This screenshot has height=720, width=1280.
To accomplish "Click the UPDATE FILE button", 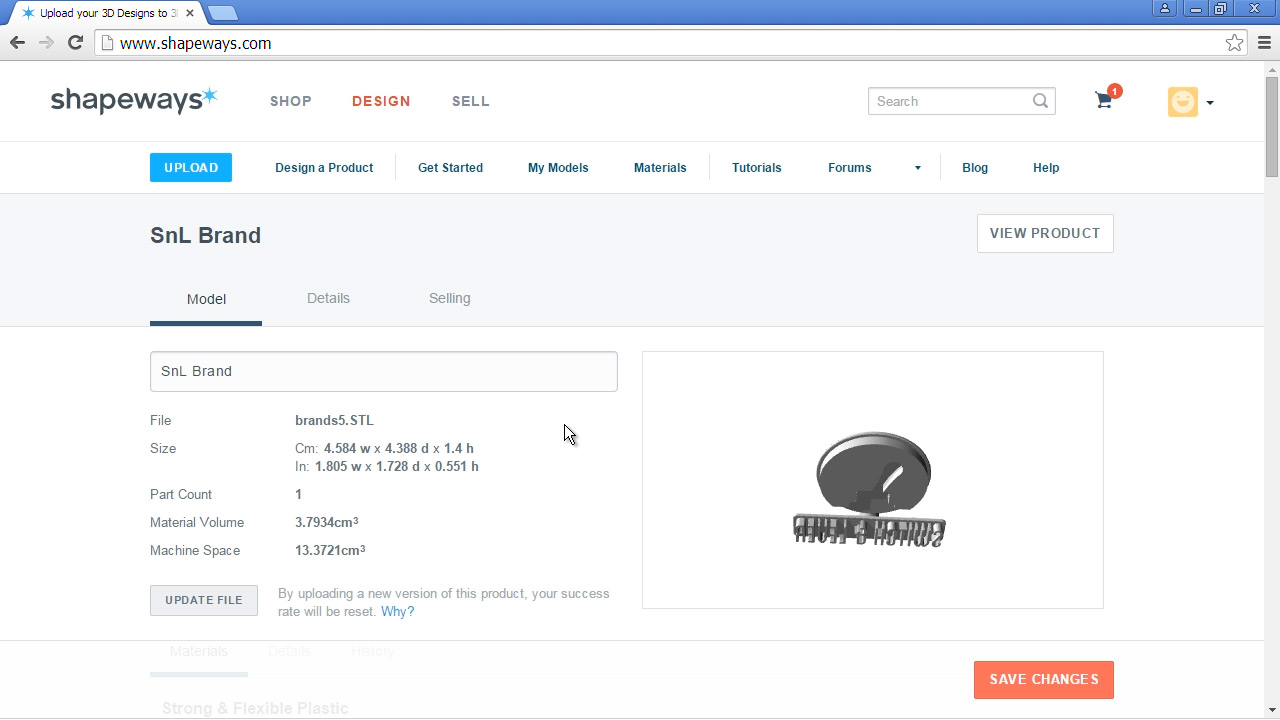I will pos(204,600).
